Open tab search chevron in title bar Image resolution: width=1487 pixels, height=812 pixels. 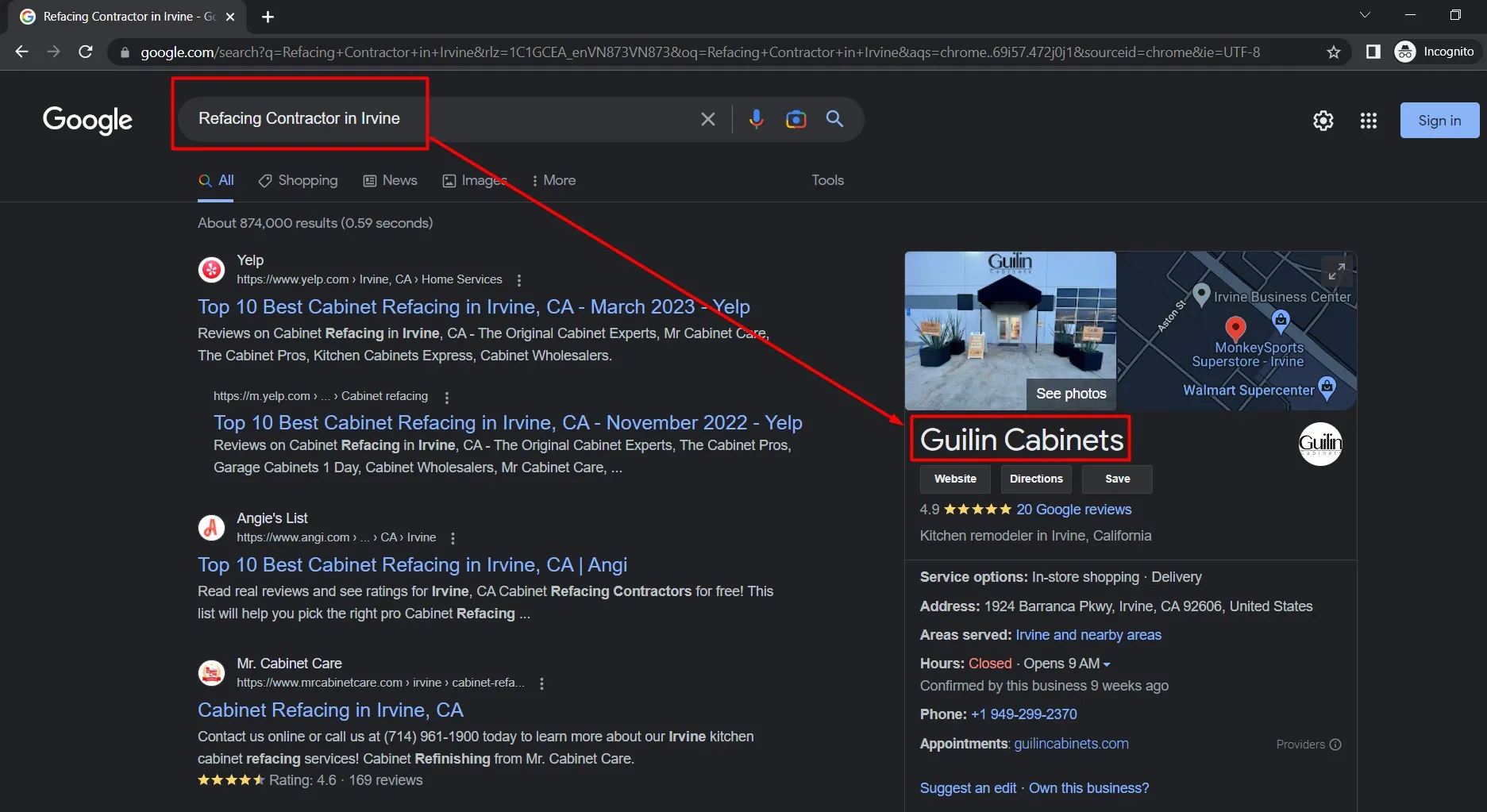point(1365,15)
